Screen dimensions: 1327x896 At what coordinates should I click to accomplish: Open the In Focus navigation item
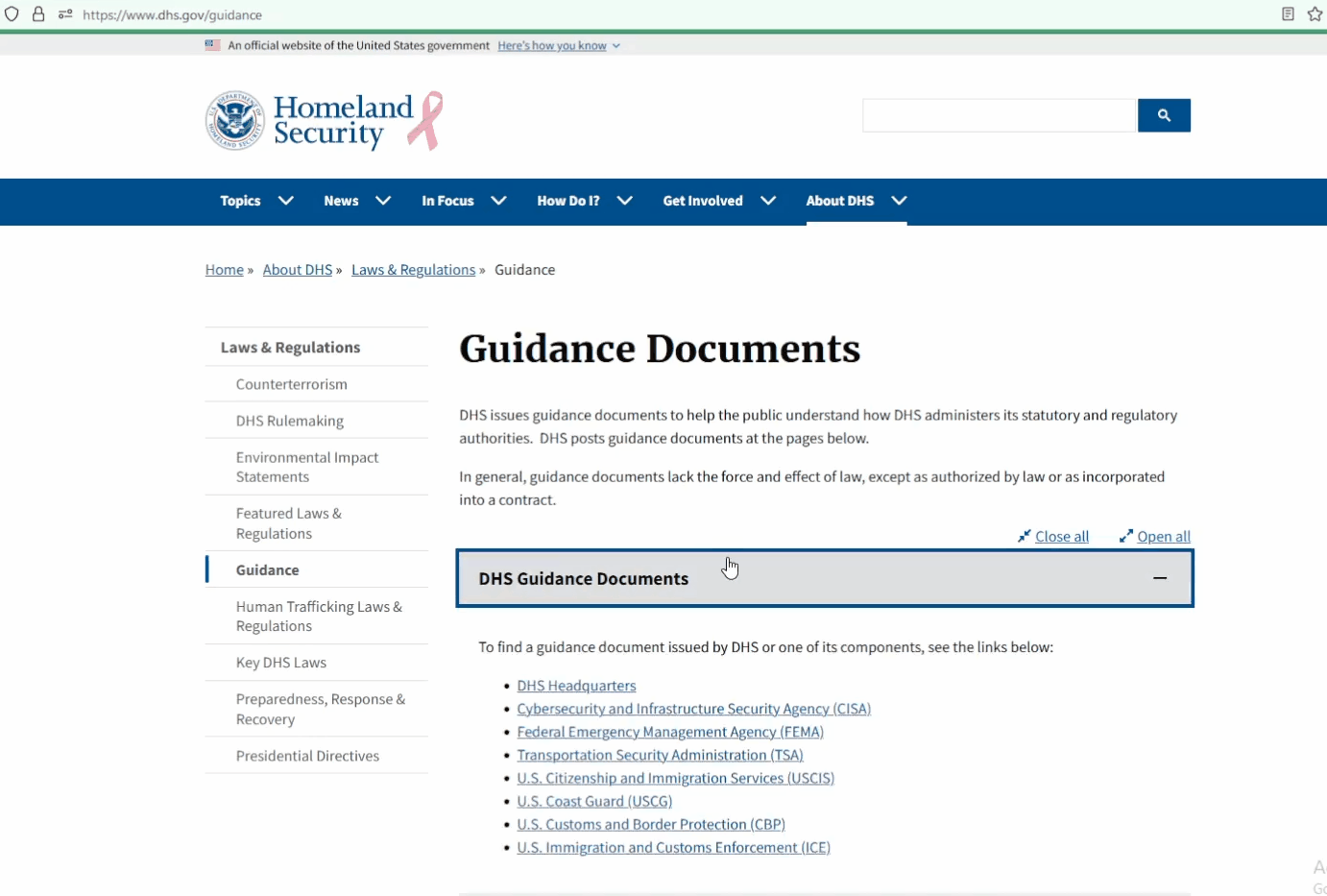tap(447, 201)
